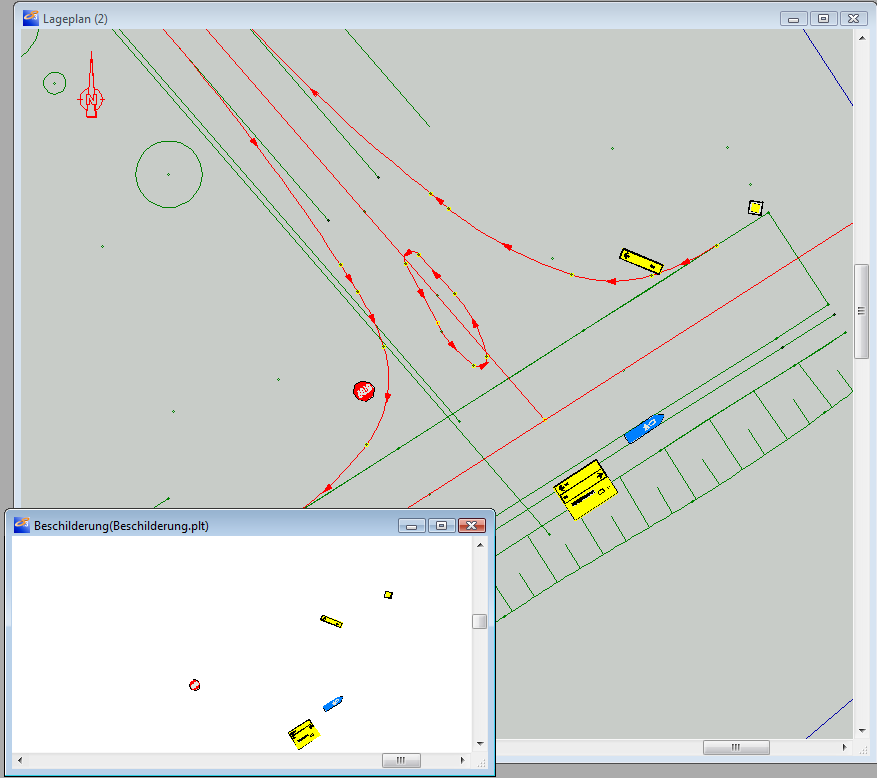Click the Lageplan vertical scrollbar thumb
The height and width of the screenshot is (778, 877).
861,311
